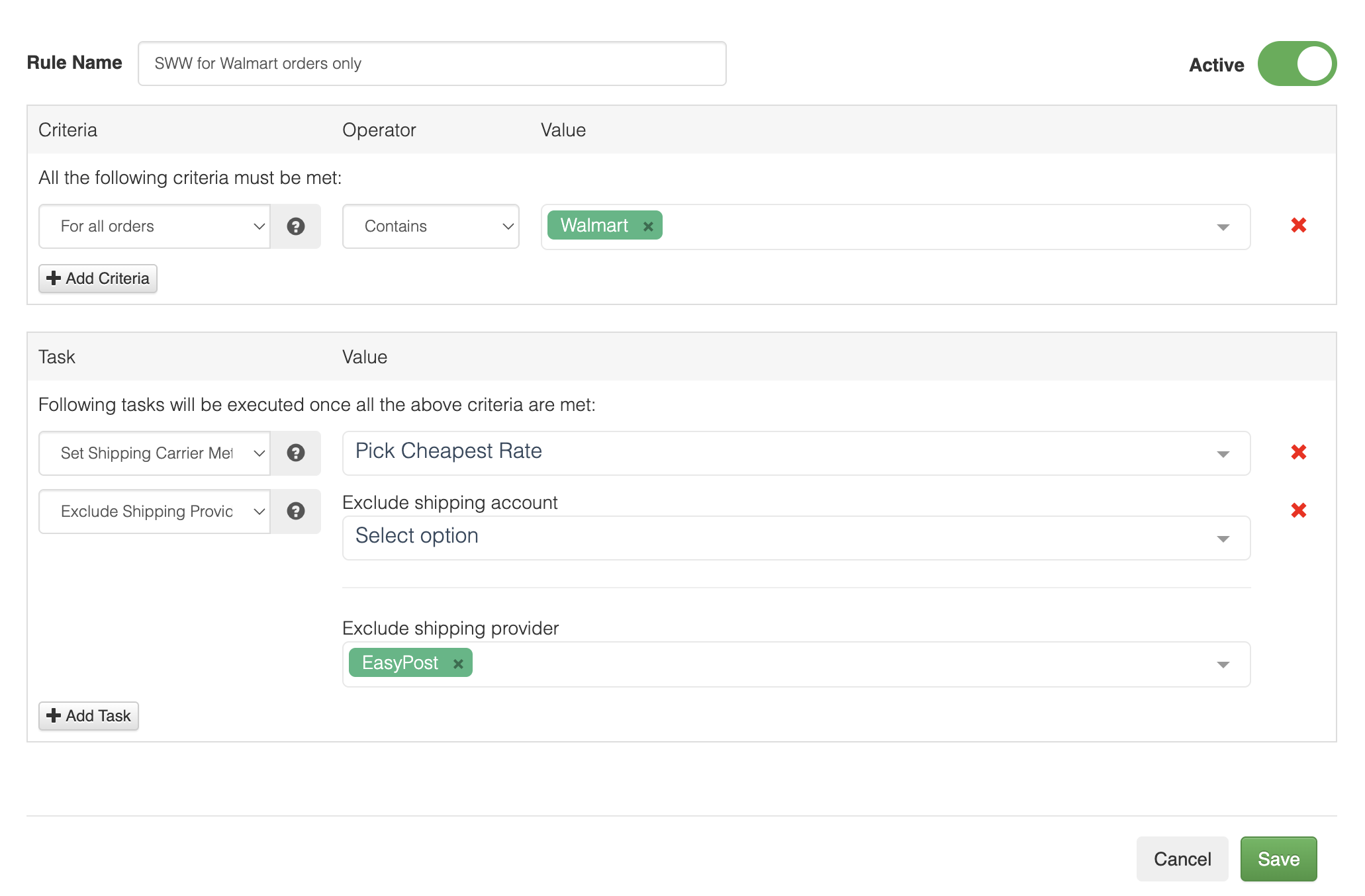Remove the Walmart tag from value field
The width and height of the screenshot is (1365, 896).
(x=648, y=226)
